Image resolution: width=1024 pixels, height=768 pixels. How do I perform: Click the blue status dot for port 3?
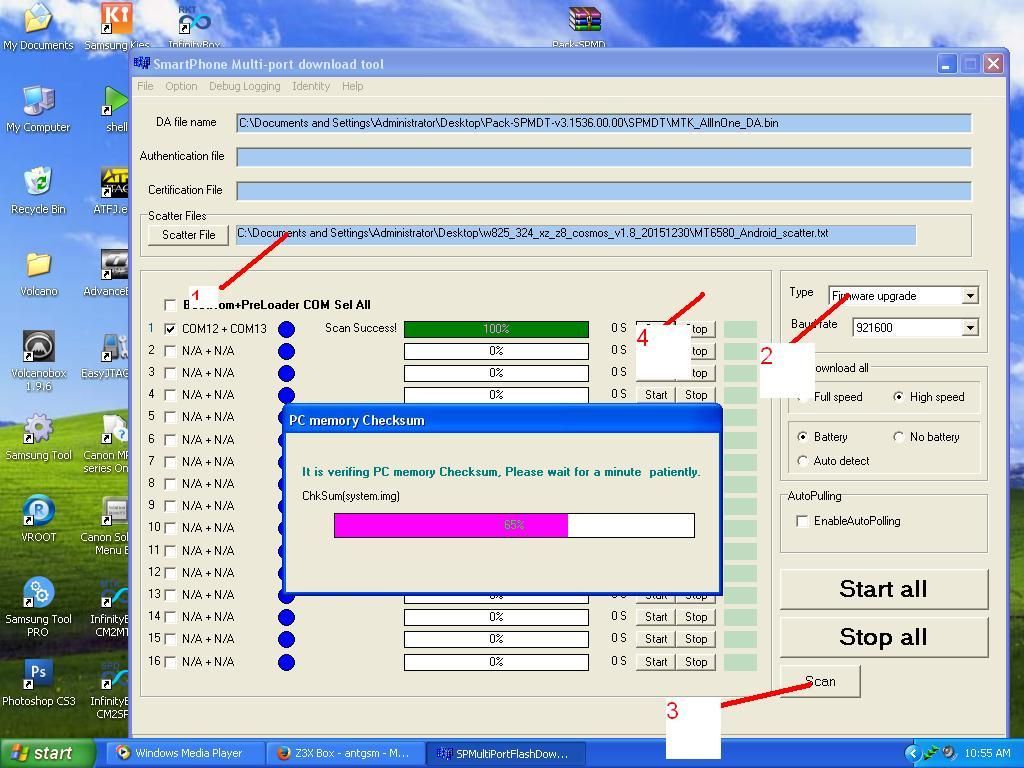click(x=286, y=374)
